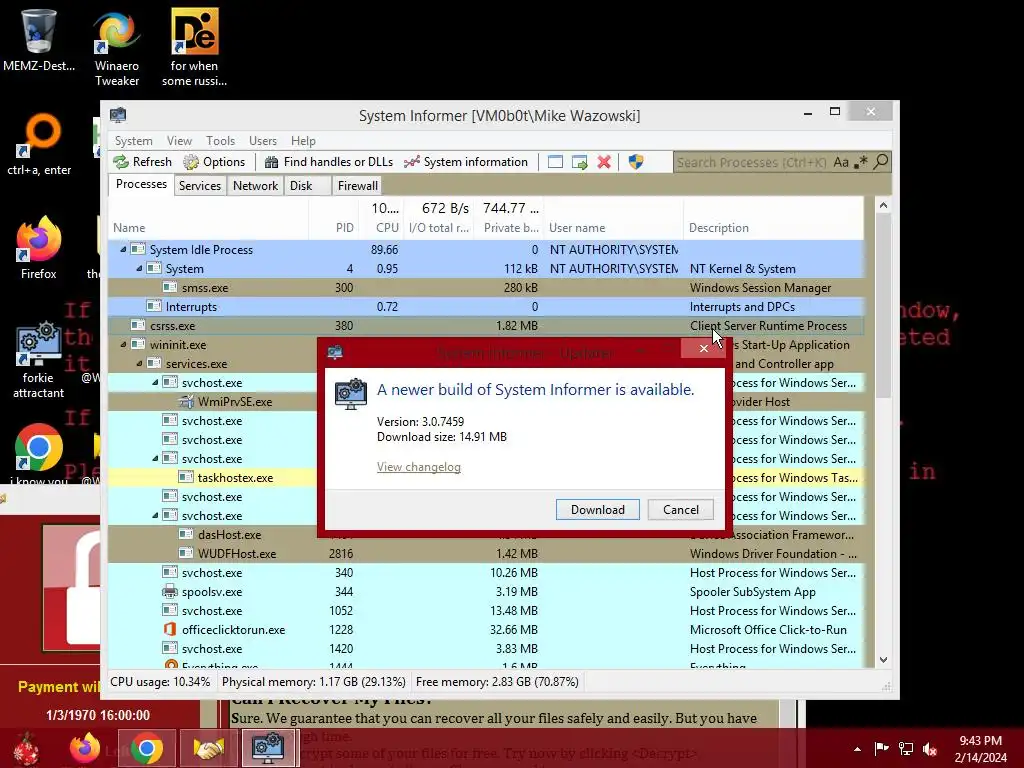Select the Interrupts row

486,307
